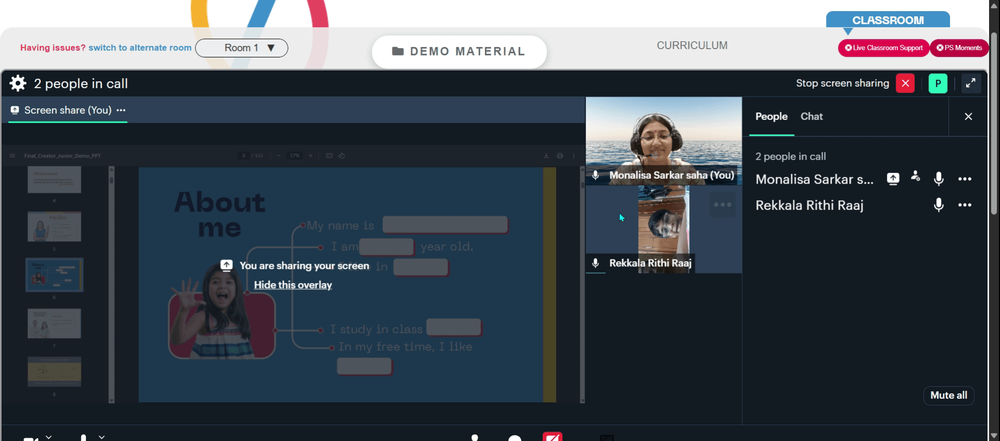Click the three-dot menu on Rekkala's video tile
The image size is (1000, 441).
click(723, 205)
